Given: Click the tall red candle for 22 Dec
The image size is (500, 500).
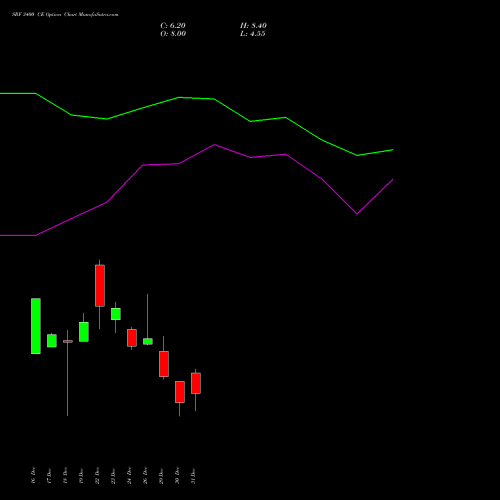Looking at the screenshot, I should [100, 286].
